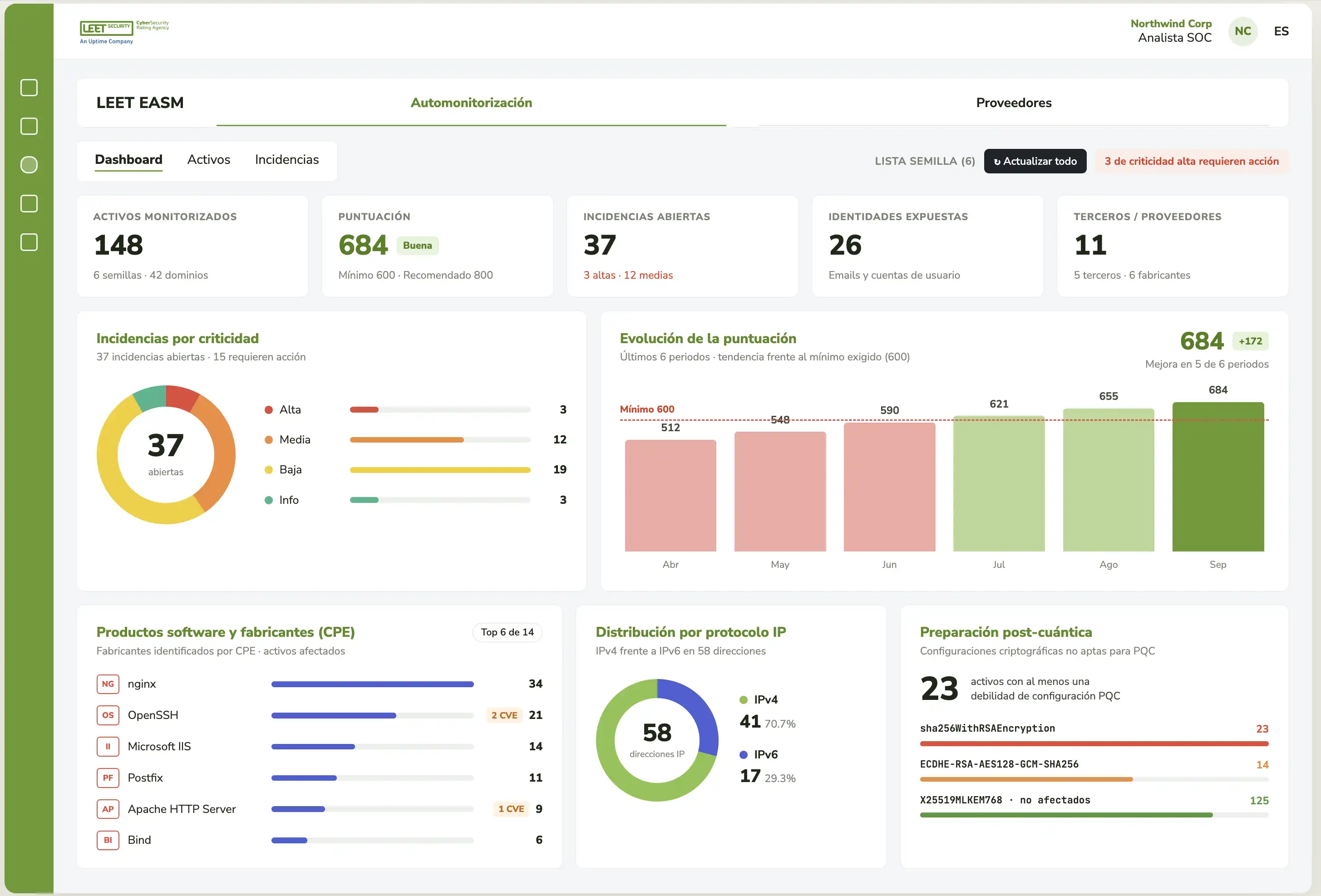Click the sha256WithRSAEncryption red bar
Viewport: 1321px width, 896px height.
pos(1094,743)
